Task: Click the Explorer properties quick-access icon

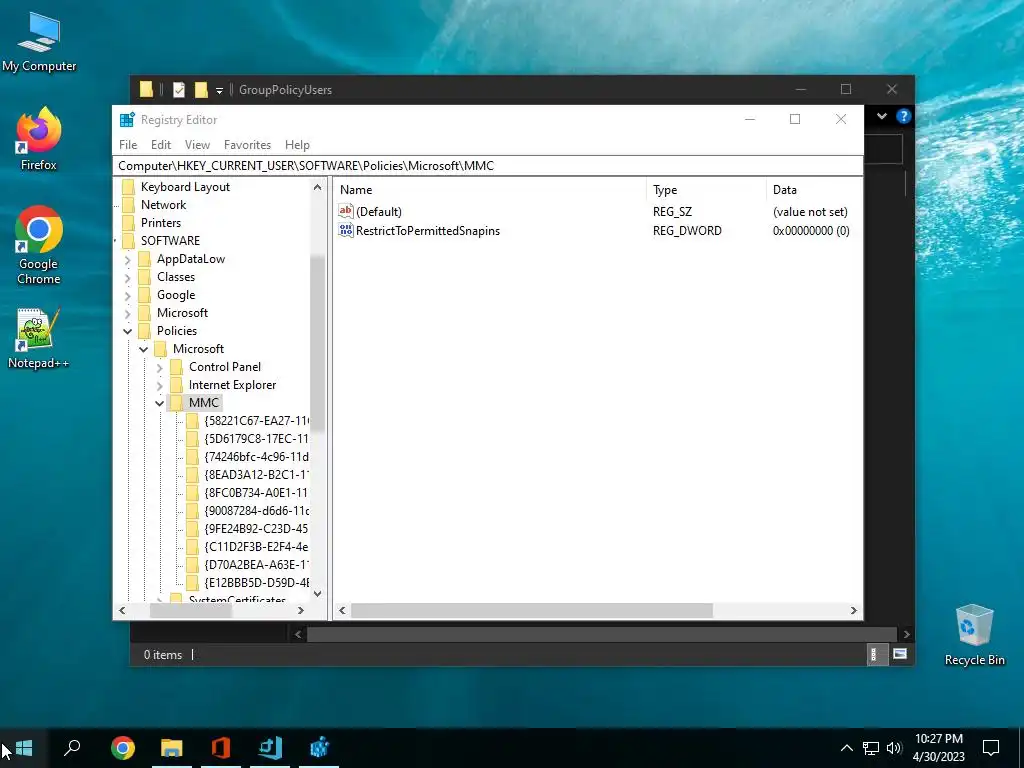Action: click(178, 89)
